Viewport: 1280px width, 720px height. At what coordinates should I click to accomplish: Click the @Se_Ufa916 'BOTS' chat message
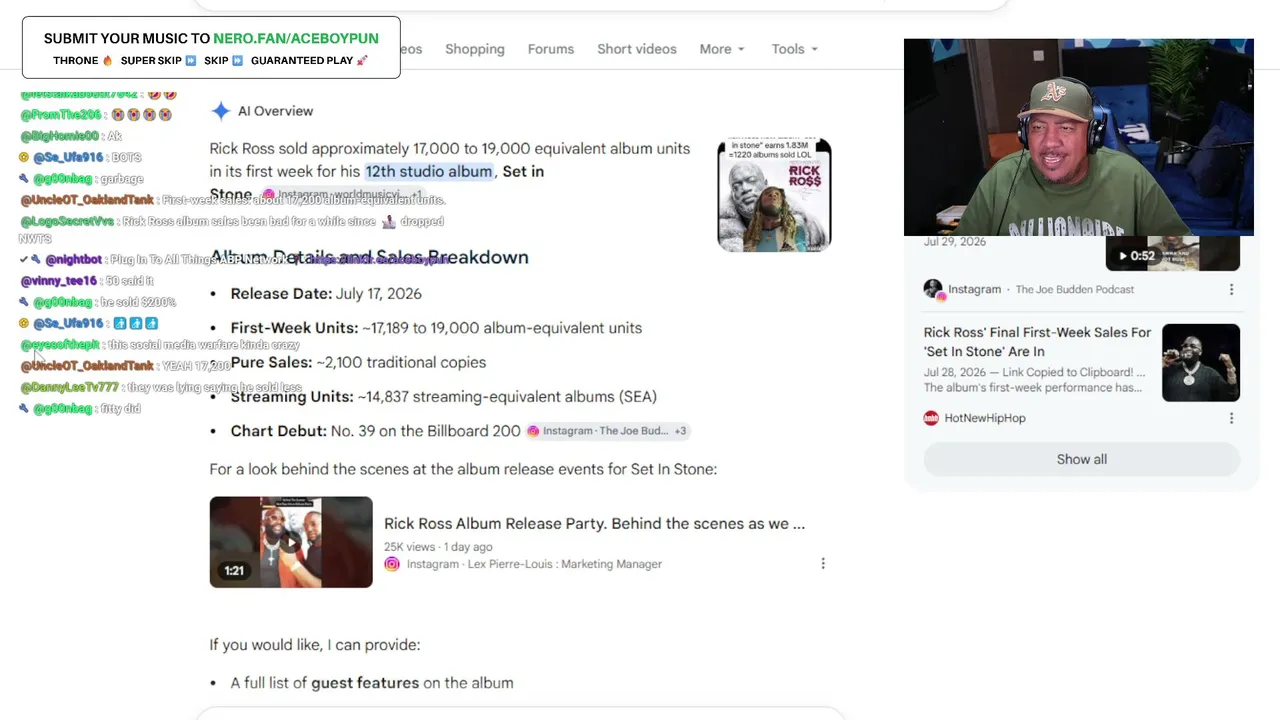[x=81, y=158]
